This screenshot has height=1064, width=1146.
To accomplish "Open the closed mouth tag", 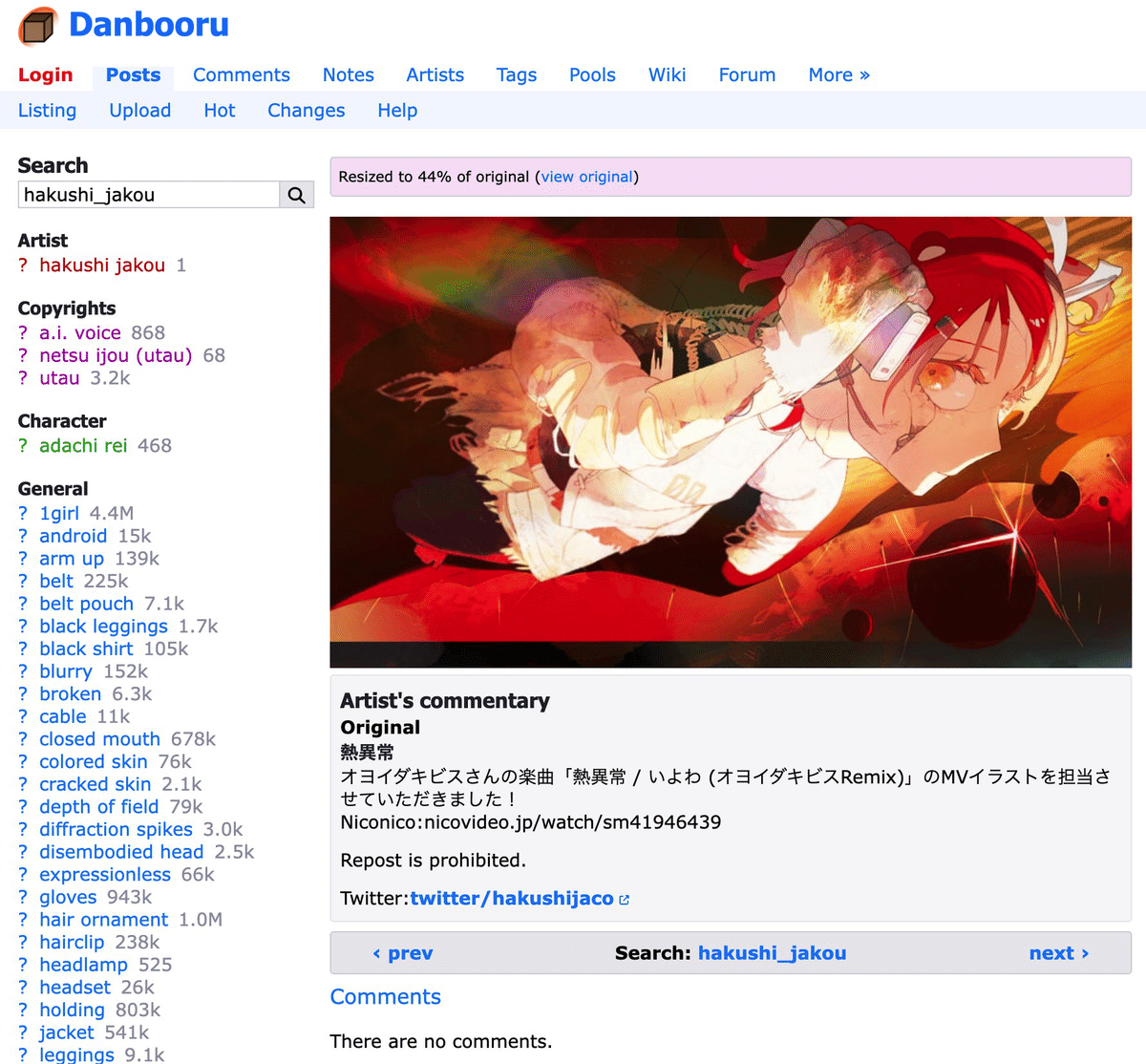I will pyautogui.click(x=99, y=739).
